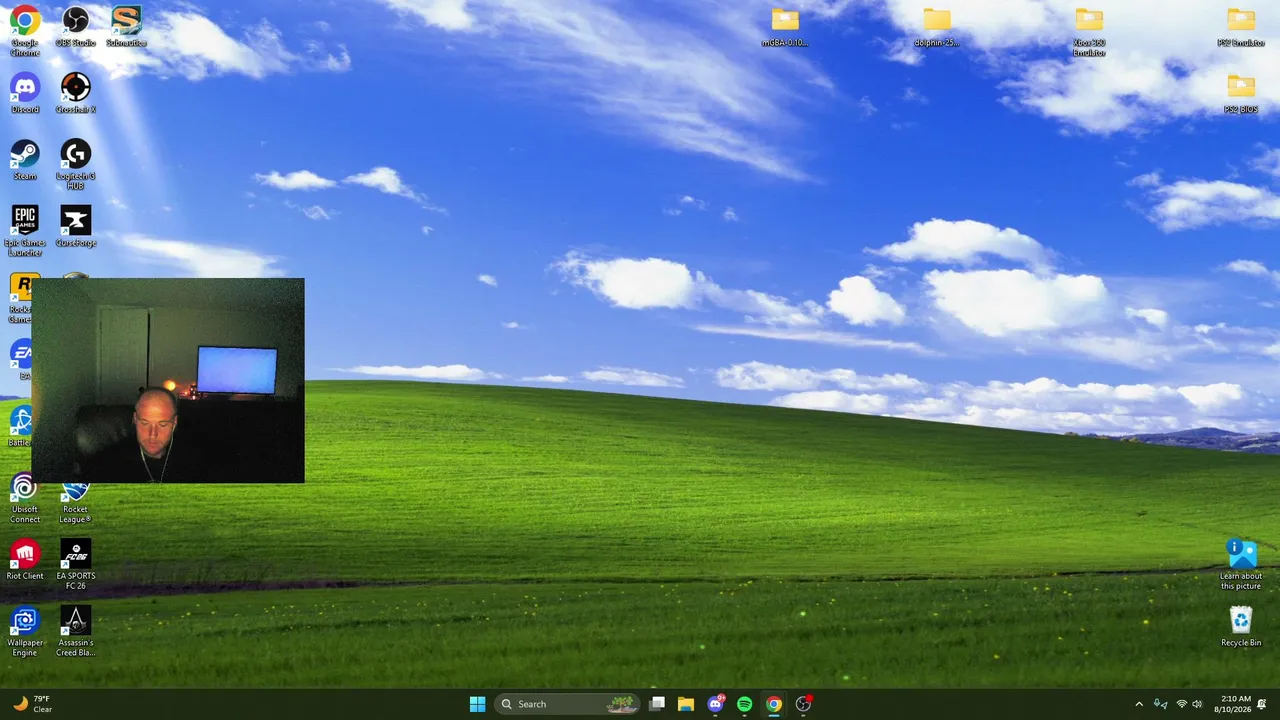This screenshot has width=1280, height=720.
Task: Open the notifications bell
Action: click(x=1262, y=704)
